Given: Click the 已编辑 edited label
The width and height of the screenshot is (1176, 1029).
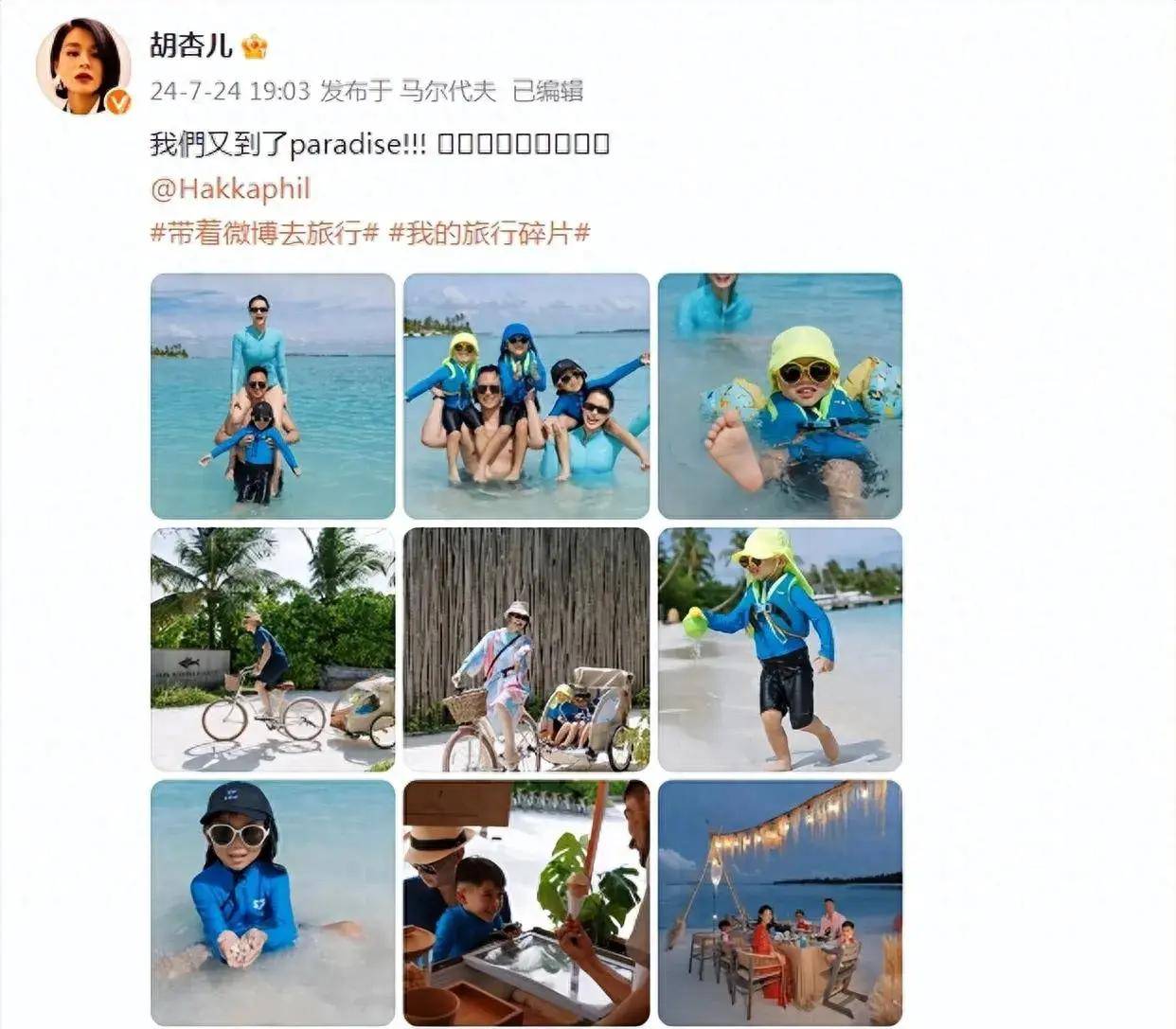Looking at the screenshot, I should [547, 91].
